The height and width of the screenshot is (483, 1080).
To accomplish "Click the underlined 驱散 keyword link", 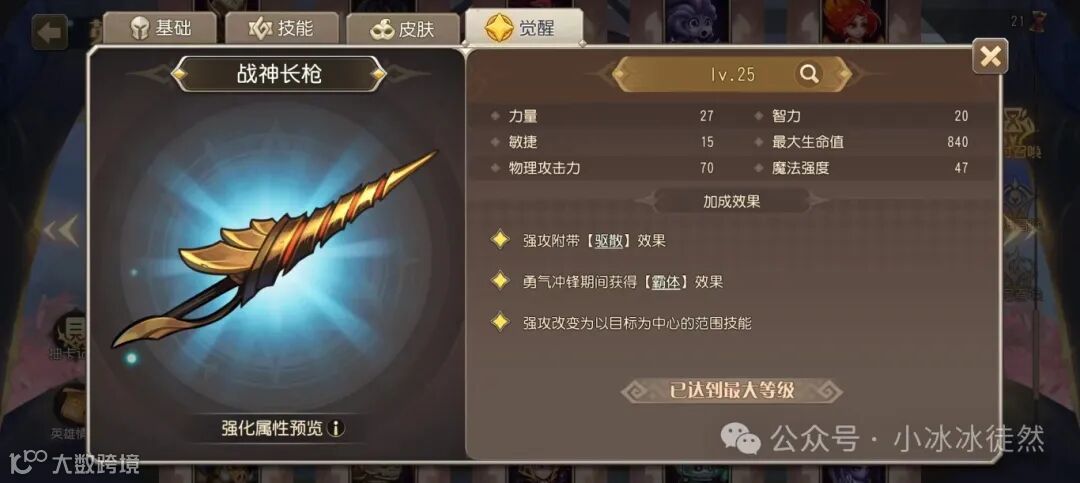I will 612,240.
